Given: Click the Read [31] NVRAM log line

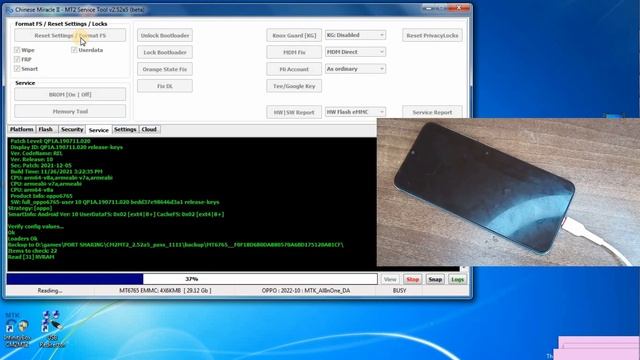Looking at the screenshot, I should [x=31, y=257].
